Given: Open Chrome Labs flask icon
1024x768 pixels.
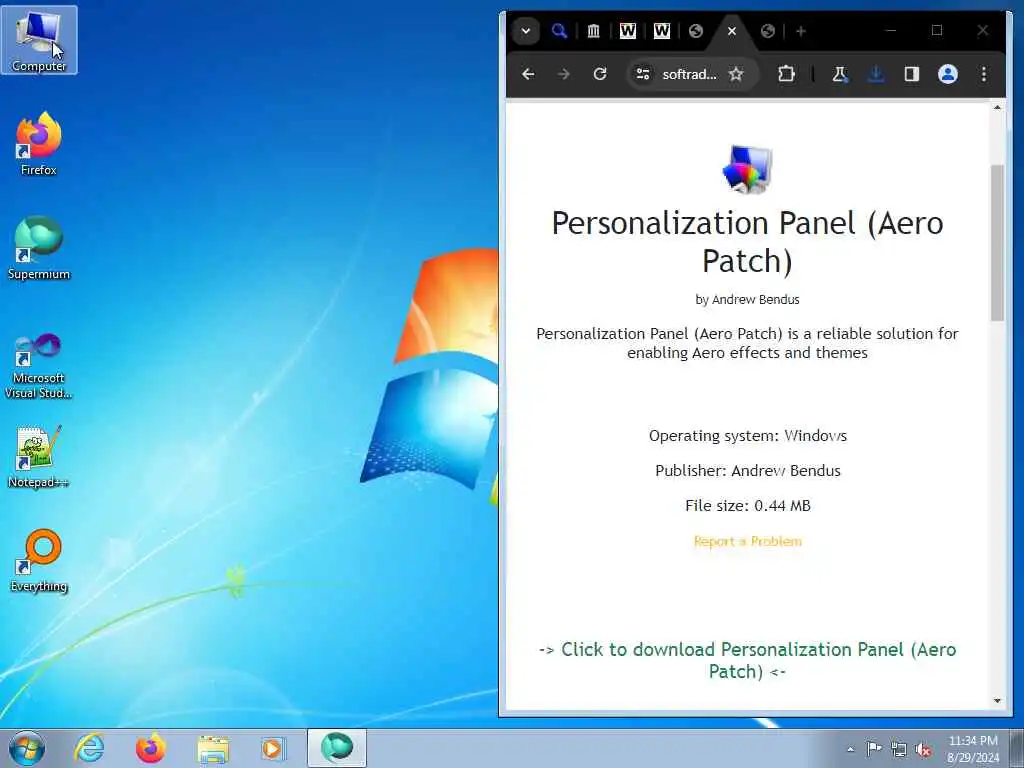Looking at the screenshot, I should tap(840, 74).
